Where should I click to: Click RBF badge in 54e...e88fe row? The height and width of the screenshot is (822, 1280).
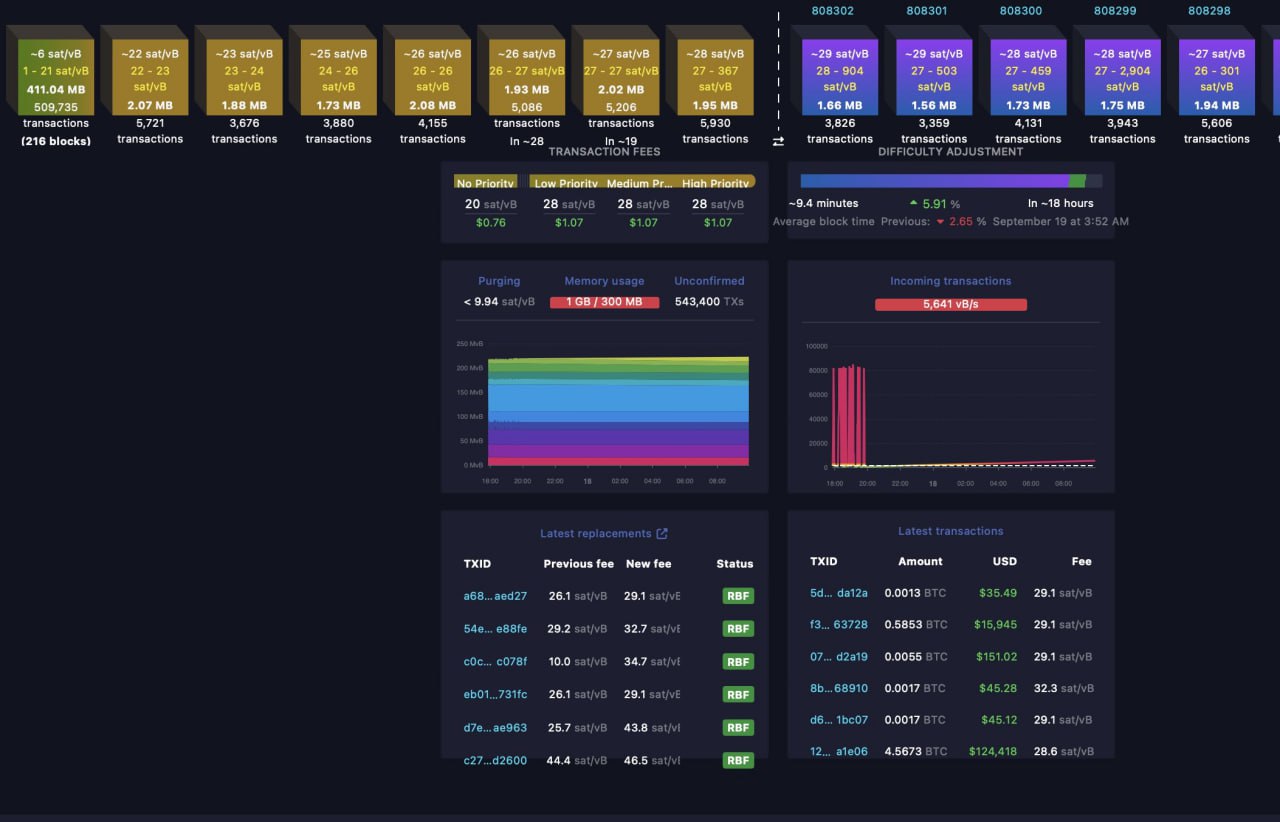click(x=738, y=629)
